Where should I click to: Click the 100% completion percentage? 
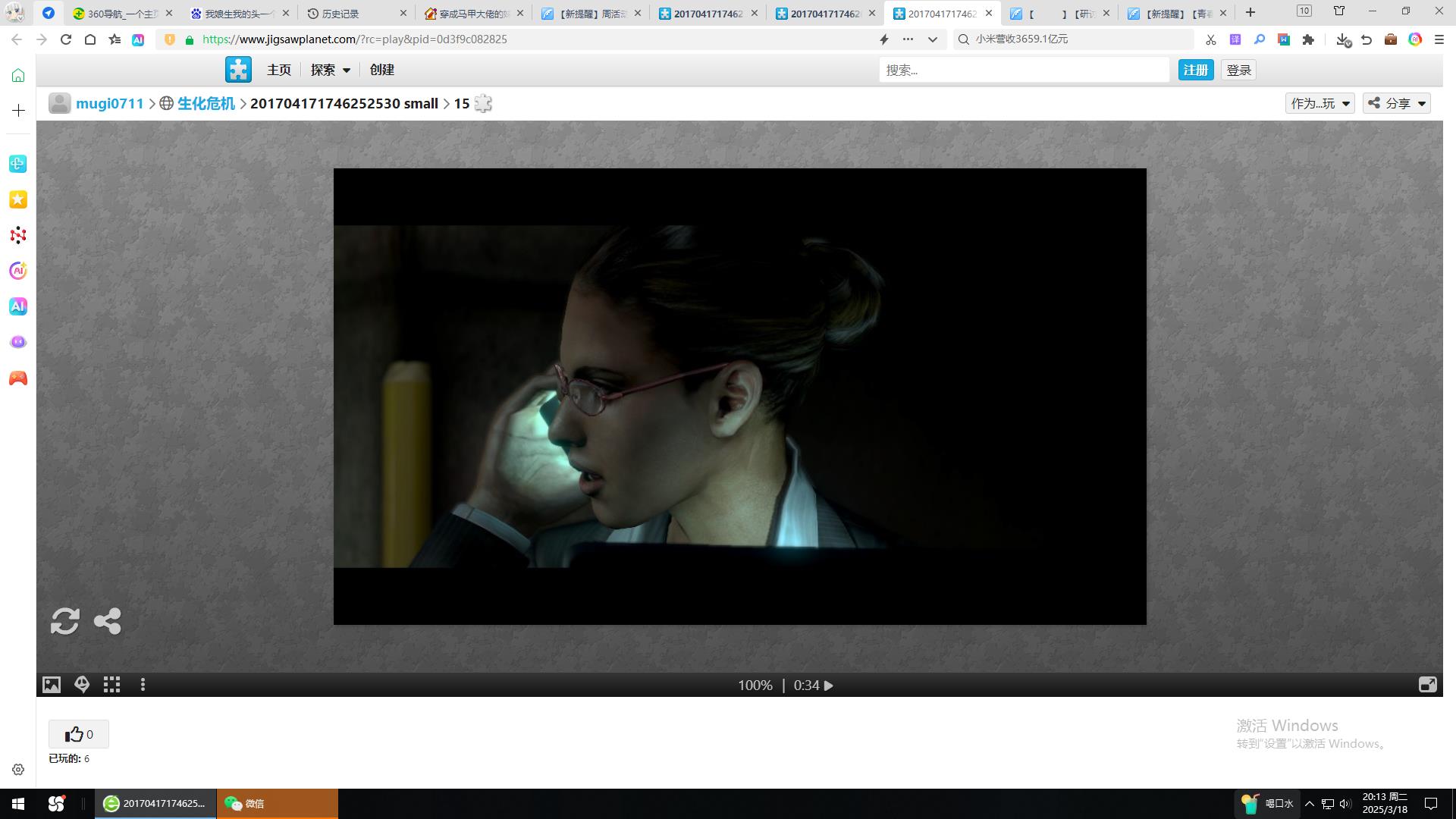pos(755,686)
